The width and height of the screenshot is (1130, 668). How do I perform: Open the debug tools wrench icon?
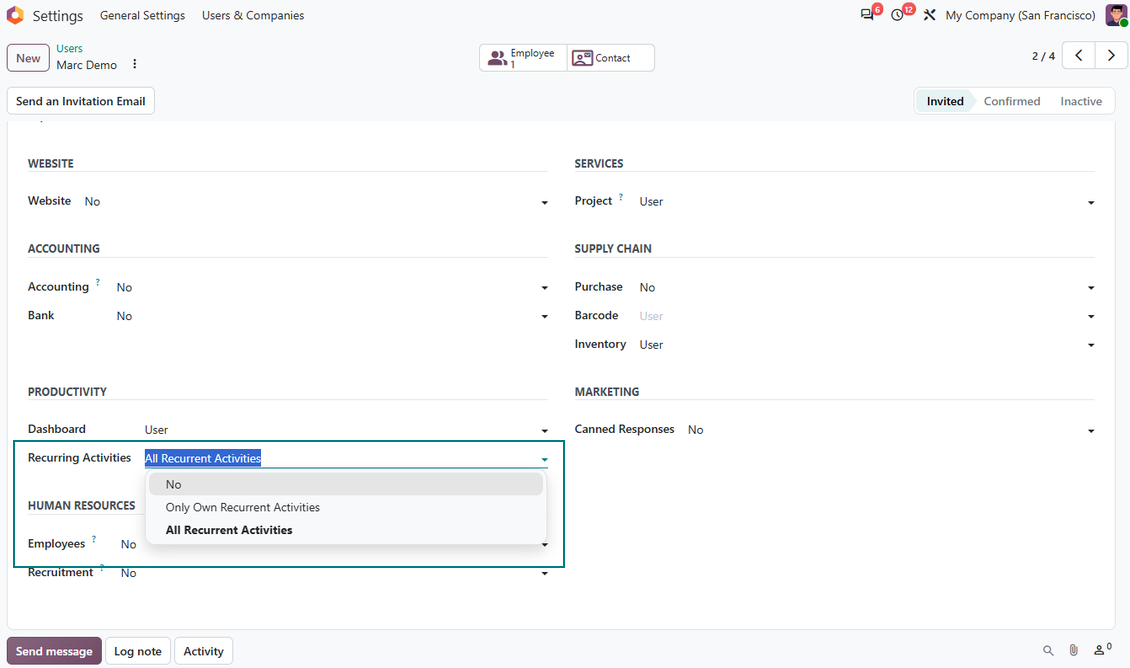pos(930,14)
